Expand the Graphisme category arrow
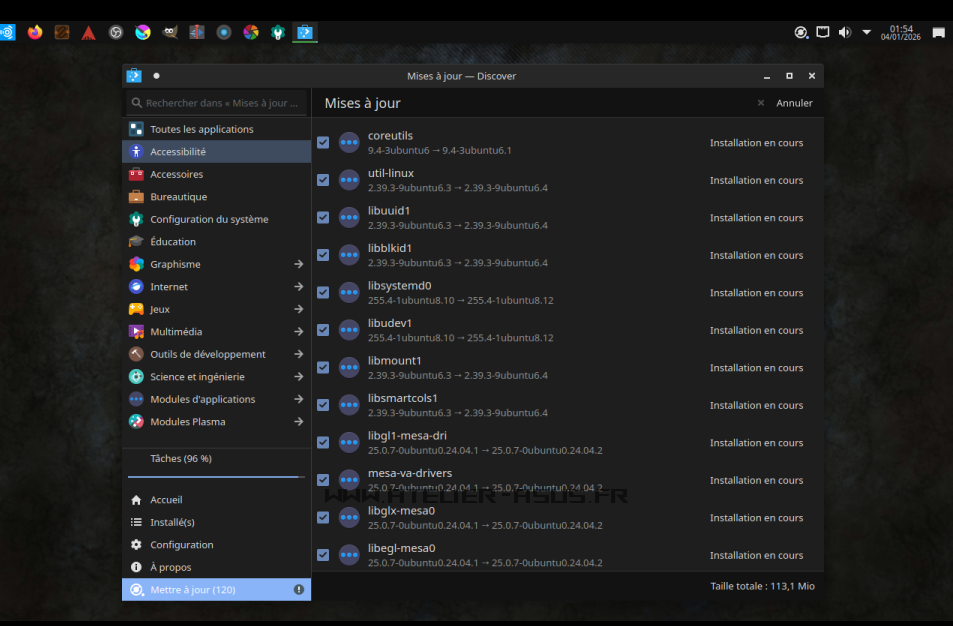This screenshot has height=626, width=953. [x=298, y=265]
